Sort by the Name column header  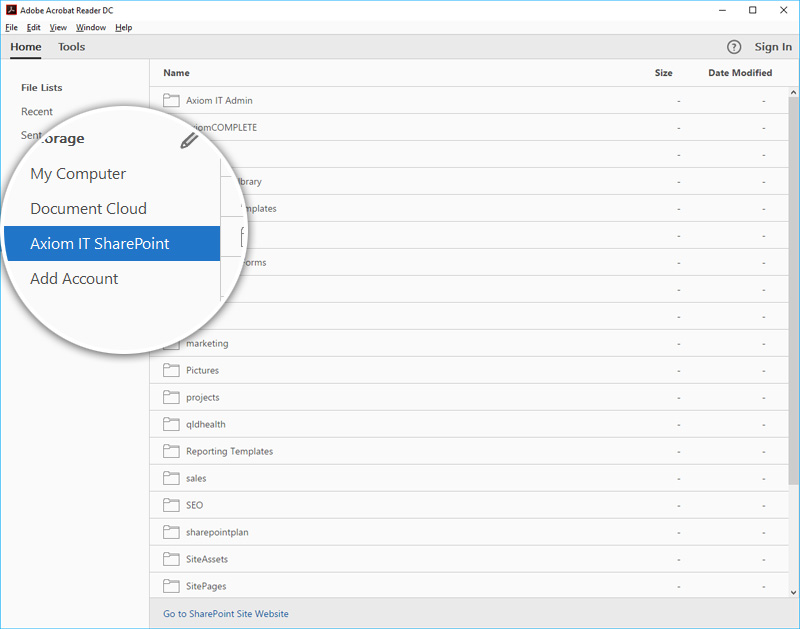coord(177,73)
